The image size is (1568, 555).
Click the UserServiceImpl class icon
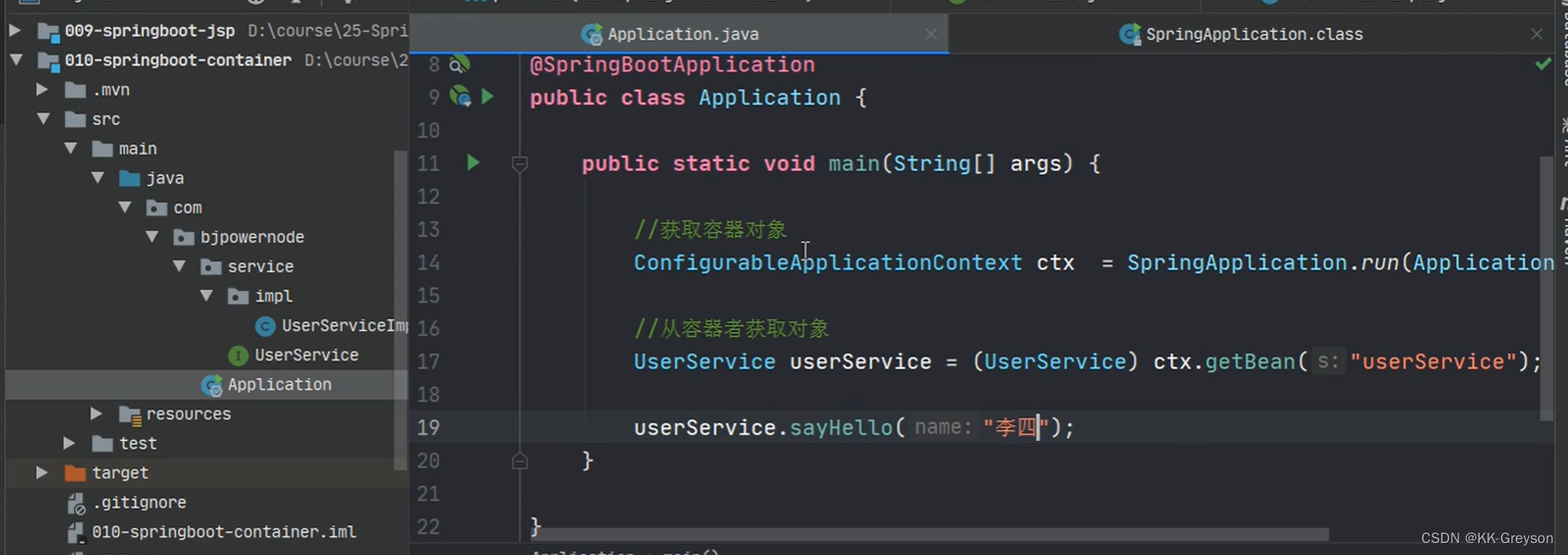[x=265, y=325]
